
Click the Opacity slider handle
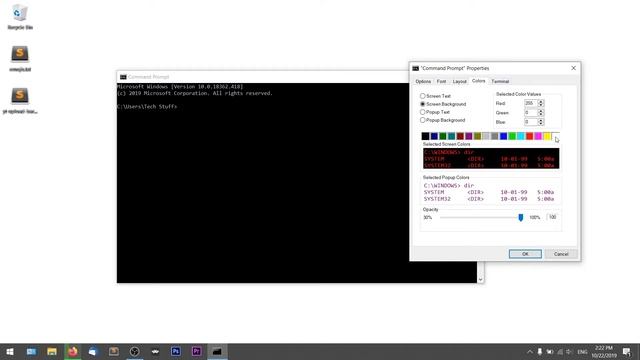click(520, 218)
